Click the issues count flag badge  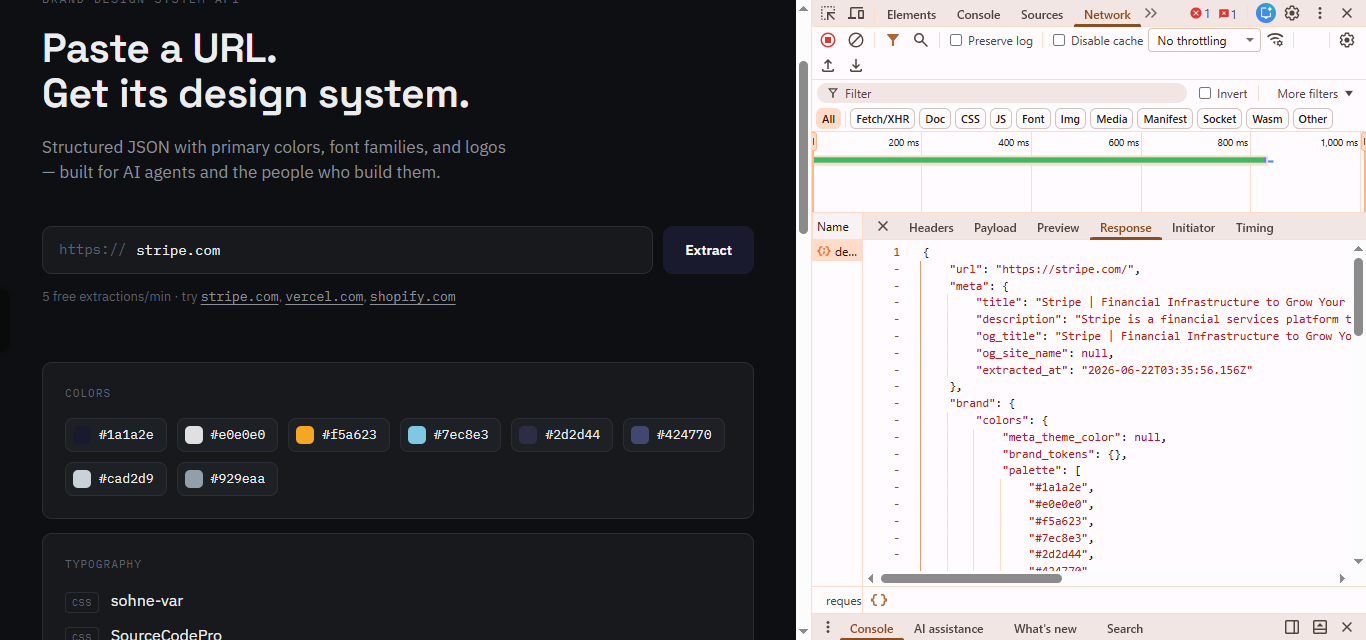(x=1228, y=14)
